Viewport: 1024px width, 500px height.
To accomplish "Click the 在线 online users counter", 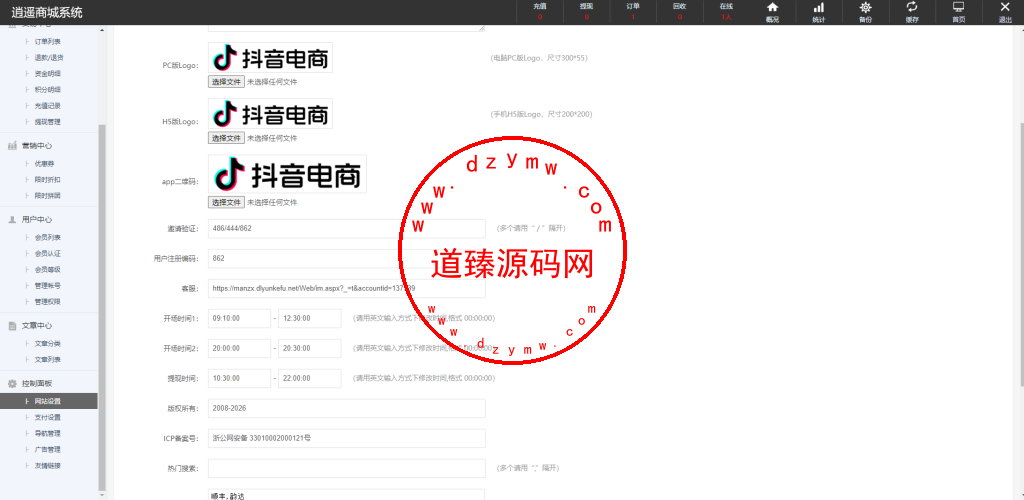I will pyautogui.click(x=726, y=11).
